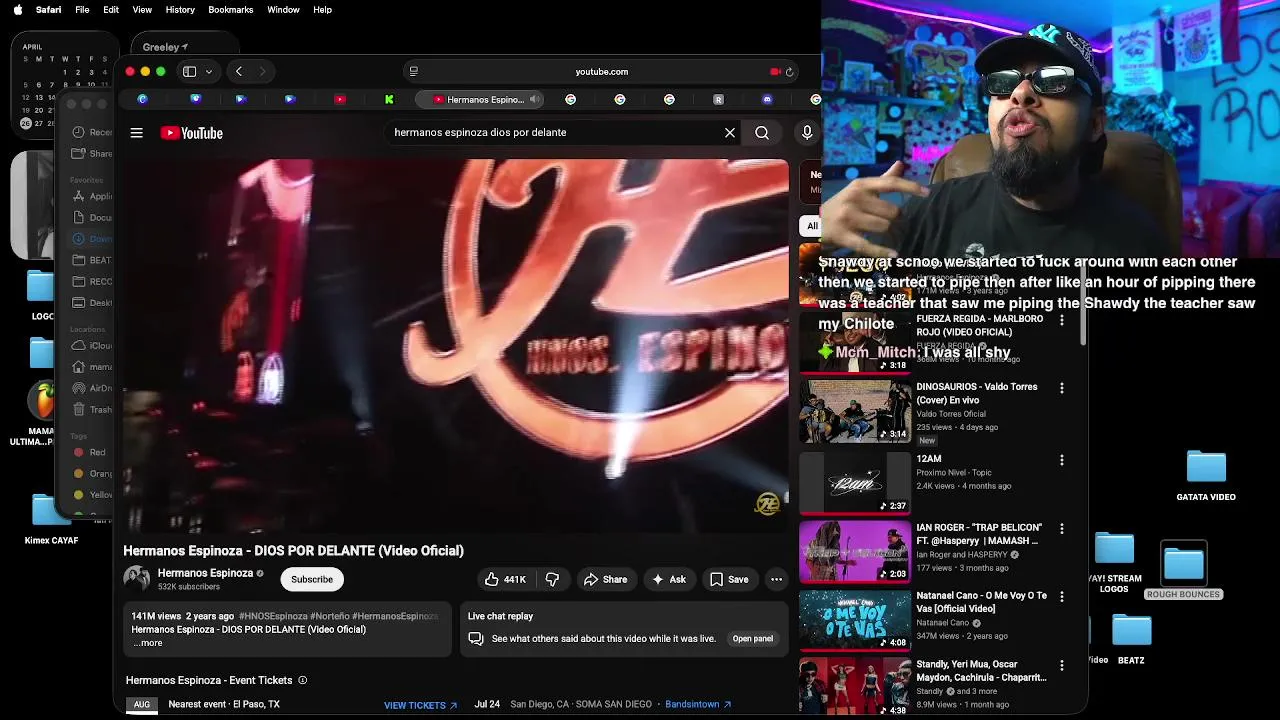Viewport: 1280px width, 720px height.
Task: Clear the YouTube search query
Action: (730, 132)
